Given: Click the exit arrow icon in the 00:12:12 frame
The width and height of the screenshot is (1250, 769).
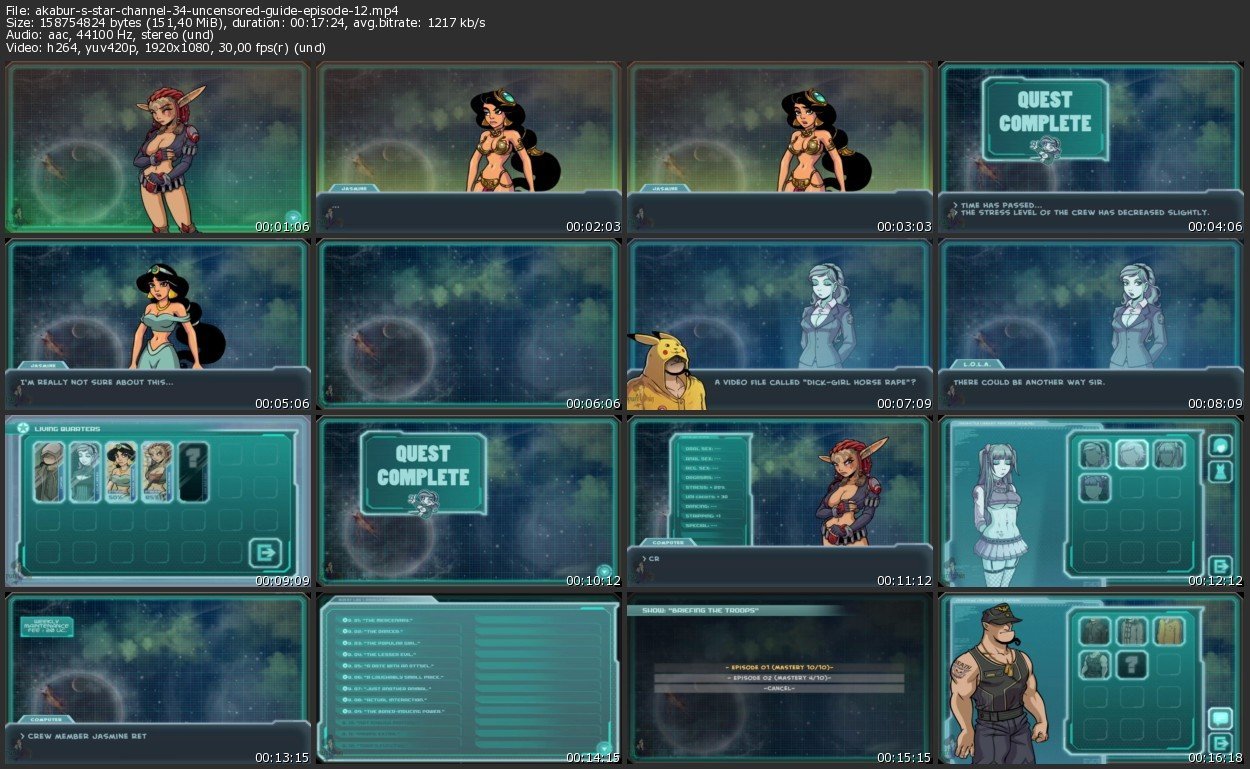Looking at the screenshot, I should tap(1219, 566).
